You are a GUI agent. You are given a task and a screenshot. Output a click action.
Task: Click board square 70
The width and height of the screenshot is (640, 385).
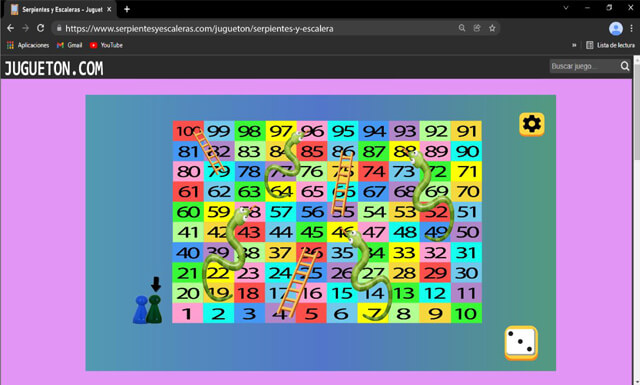[x=466, y=192]
